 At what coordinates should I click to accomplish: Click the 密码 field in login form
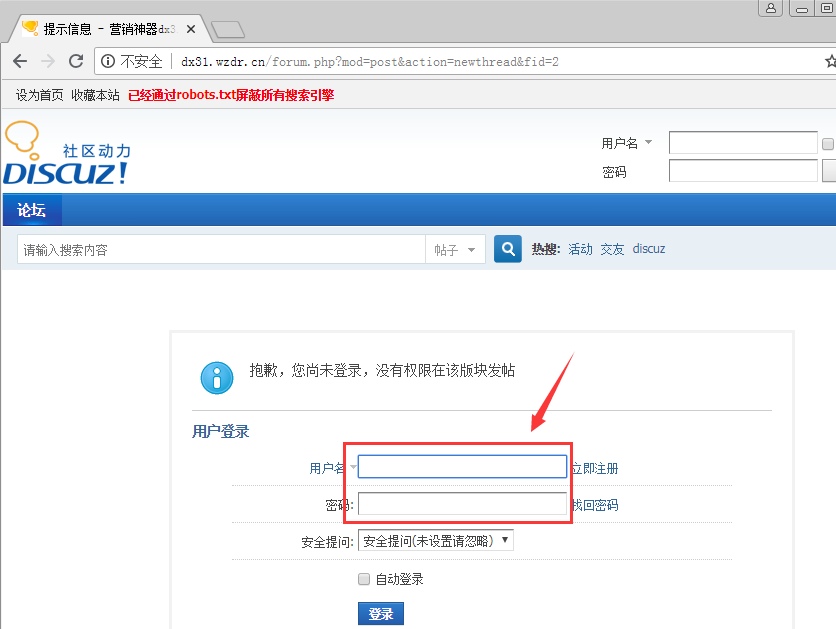tap(462, 504)
